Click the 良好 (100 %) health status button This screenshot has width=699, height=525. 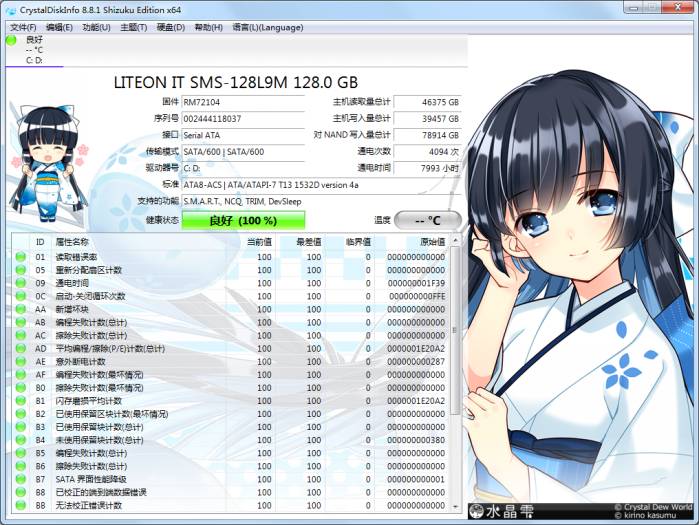(243, 221)
